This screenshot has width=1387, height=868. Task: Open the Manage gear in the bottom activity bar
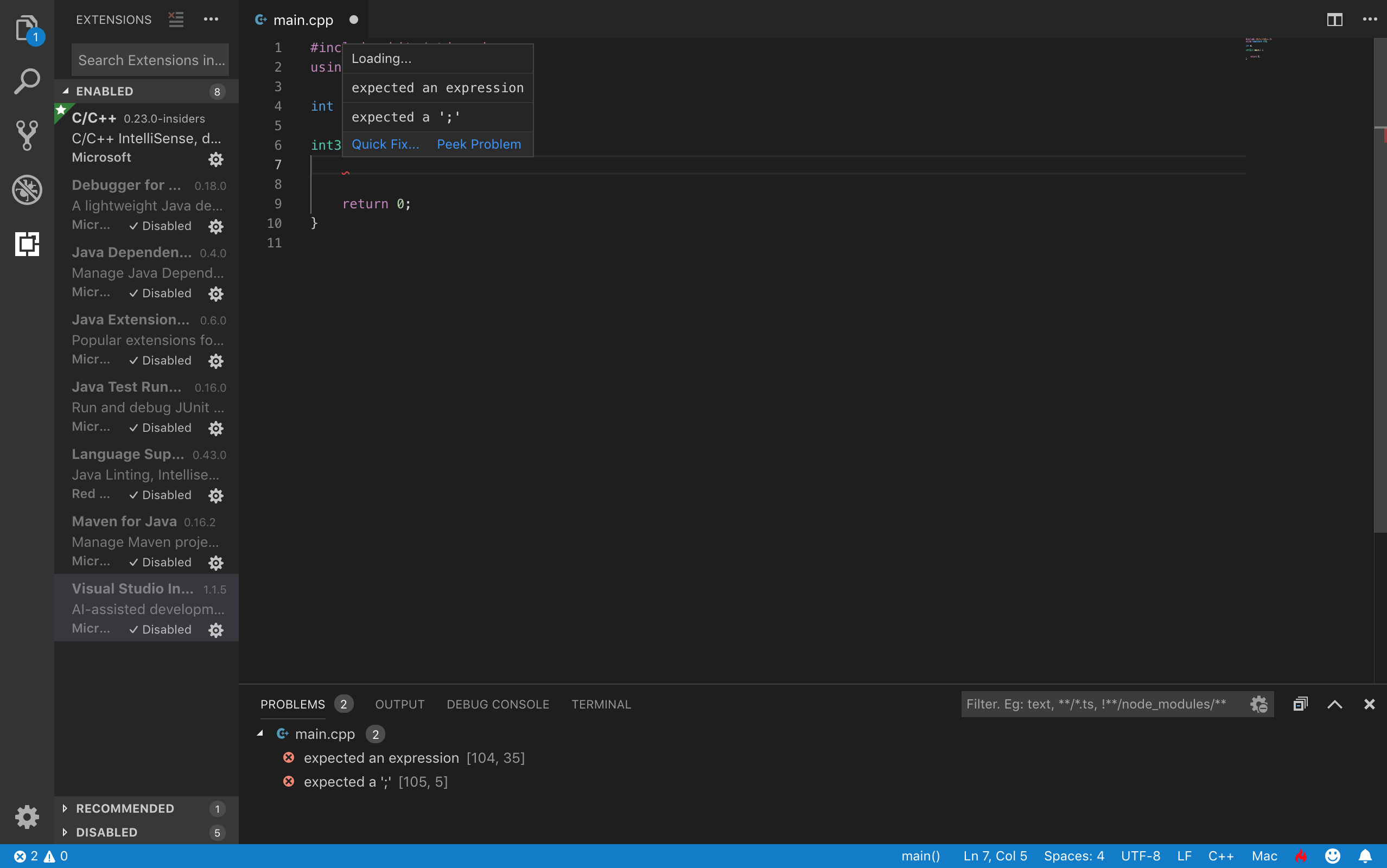click(x=27, y=816)
